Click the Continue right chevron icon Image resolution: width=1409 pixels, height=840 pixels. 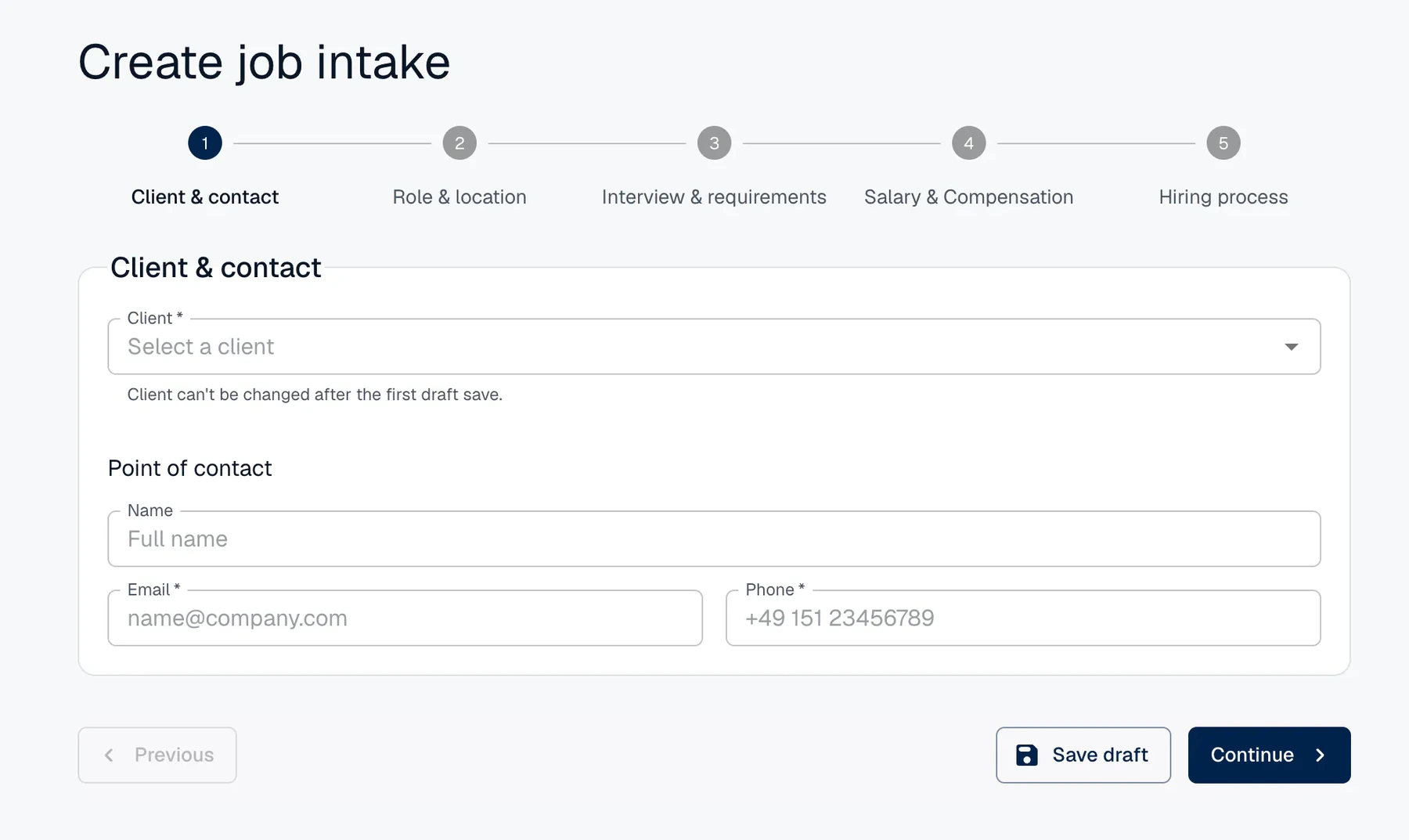1321,755
